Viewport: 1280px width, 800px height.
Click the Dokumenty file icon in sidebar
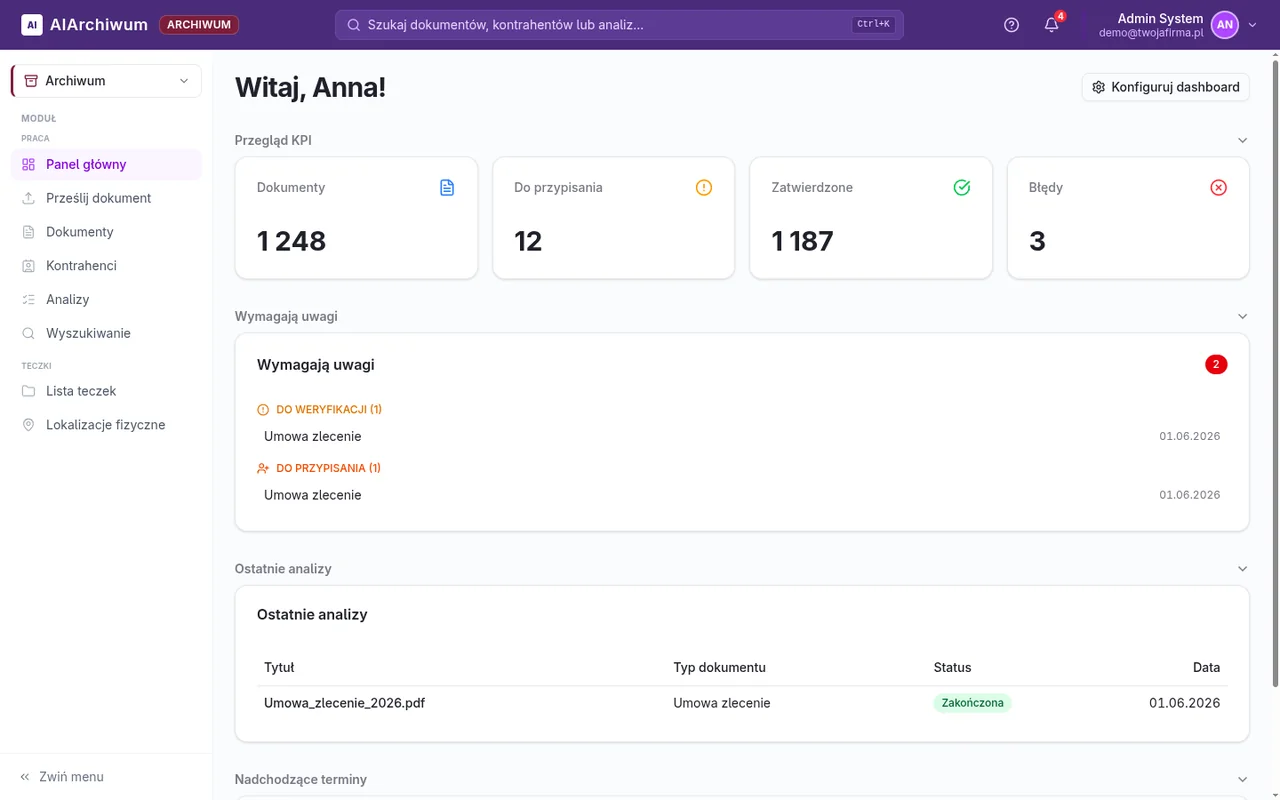28,232
